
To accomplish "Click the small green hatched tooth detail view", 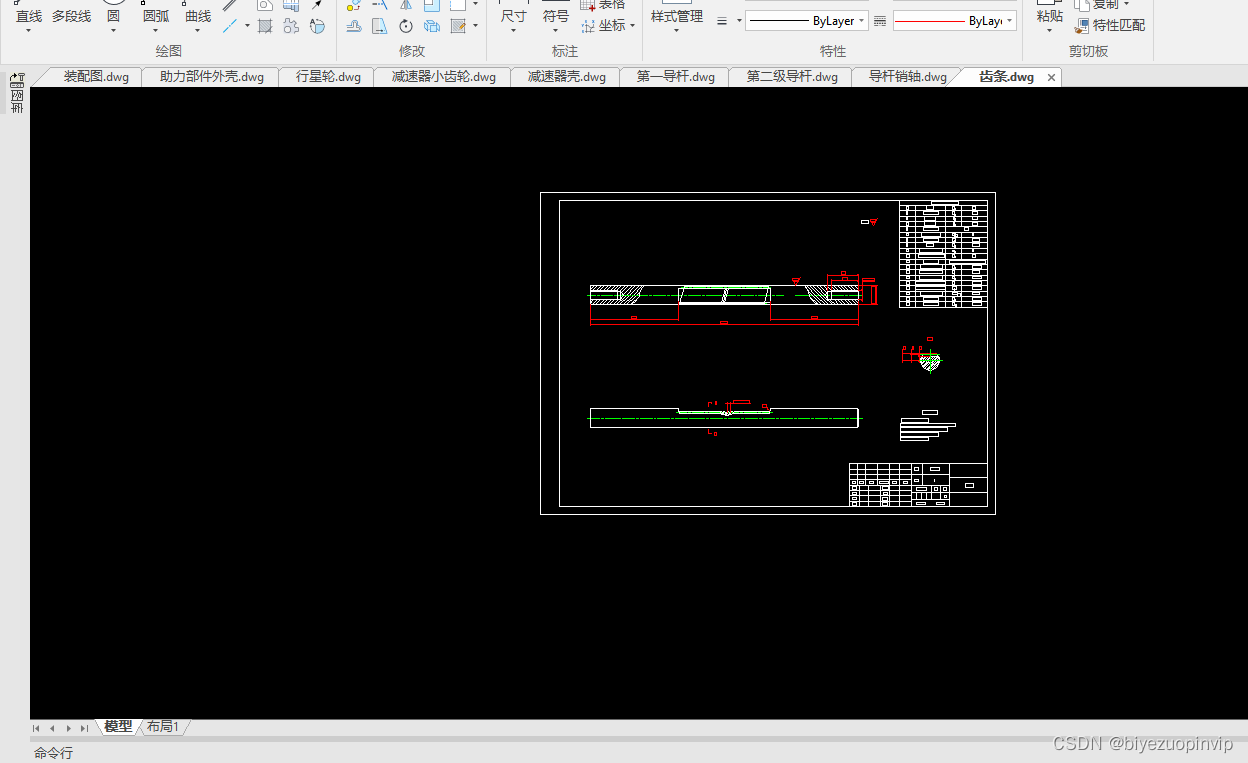I will (930, 359).
